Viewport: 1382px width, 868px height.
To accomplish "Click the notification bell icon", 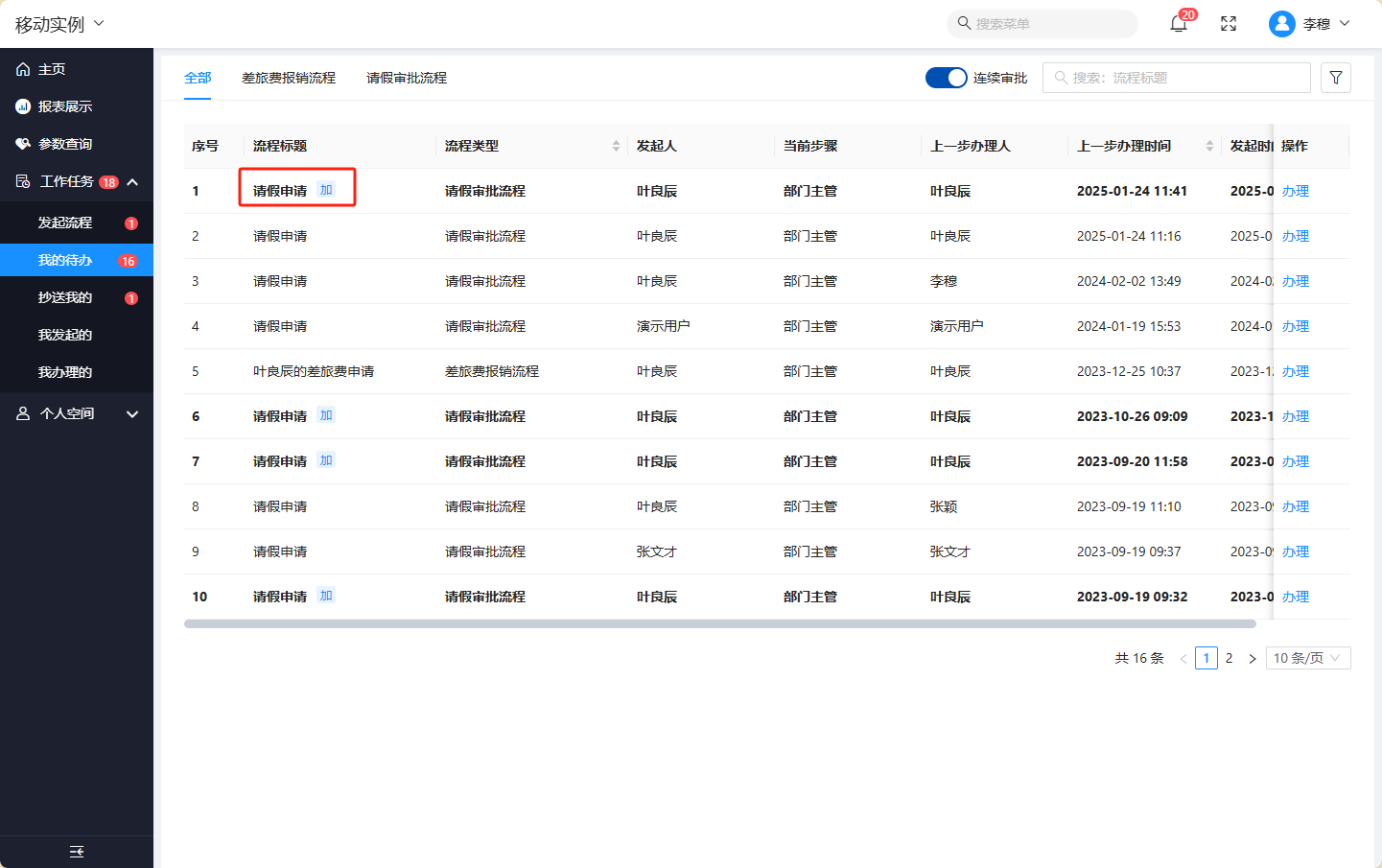I will coord(1179,24).
